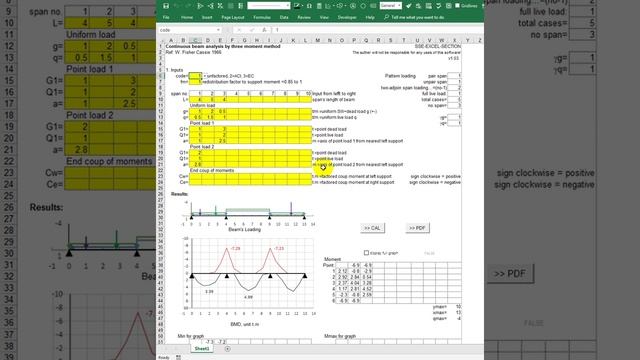
Task: Expand the chart icon dropdown arrow
Action: point(333,6)
